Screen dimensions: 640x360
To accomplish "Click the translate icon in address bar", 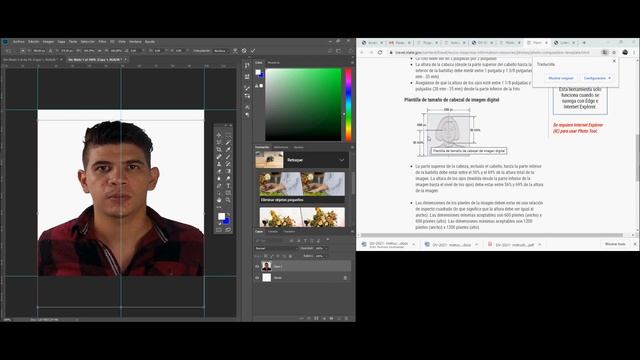I will [604, 52].
